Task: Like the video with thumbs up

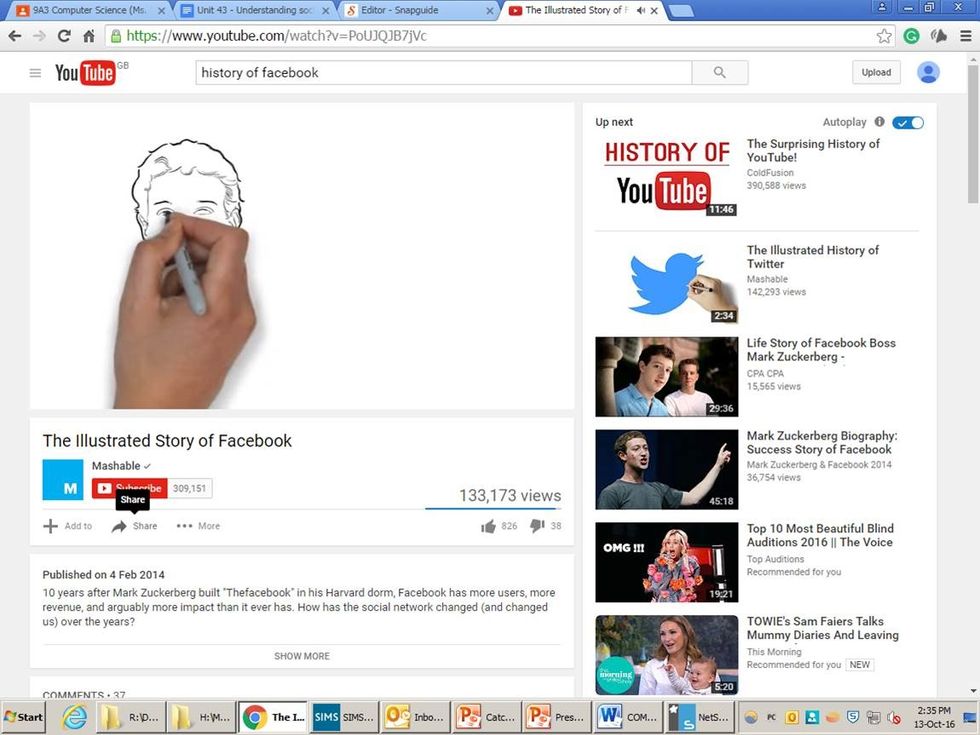Action: pyautogui.click(x=488, y=526)
